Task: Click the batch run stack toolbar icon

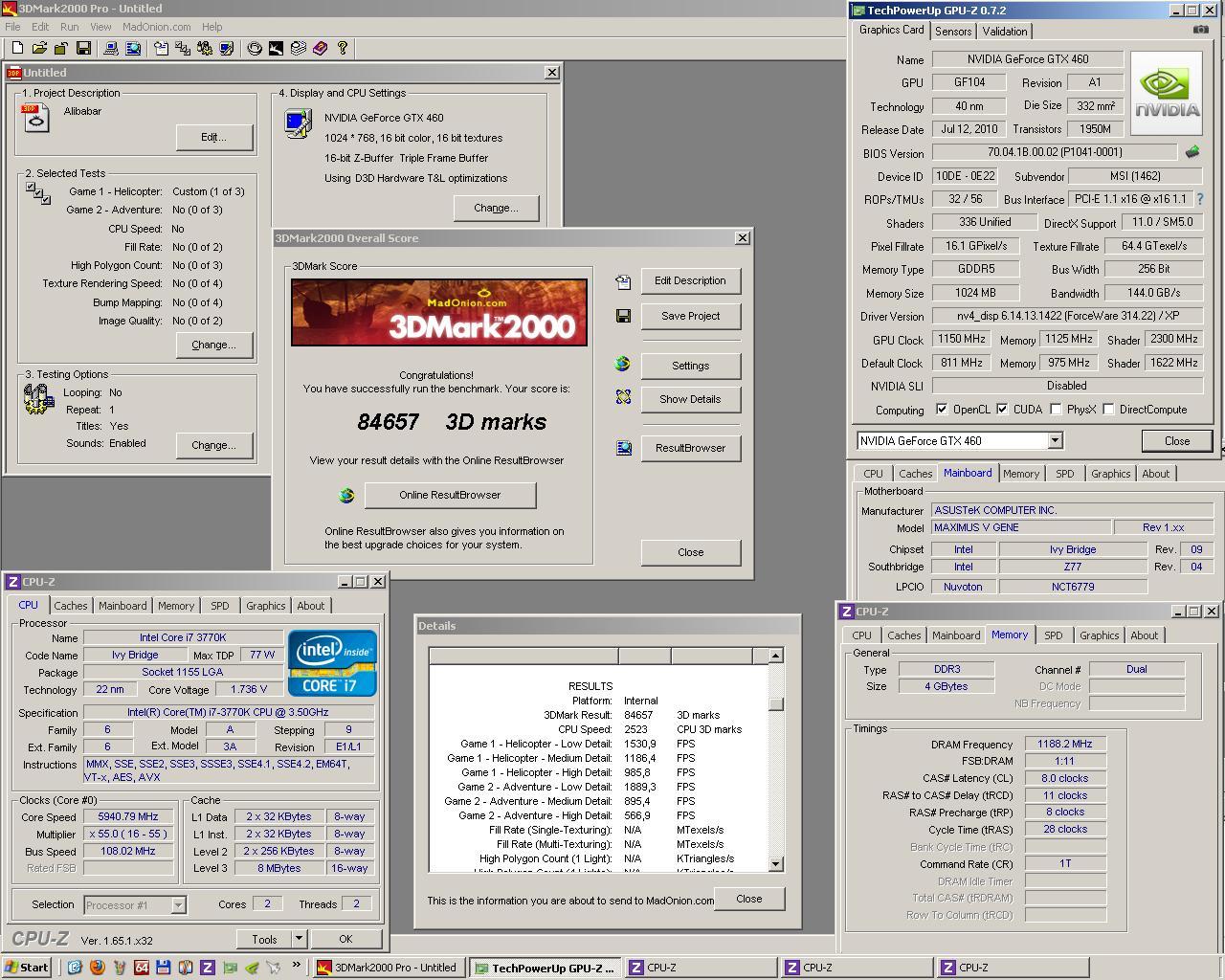Action: (298, 48)
